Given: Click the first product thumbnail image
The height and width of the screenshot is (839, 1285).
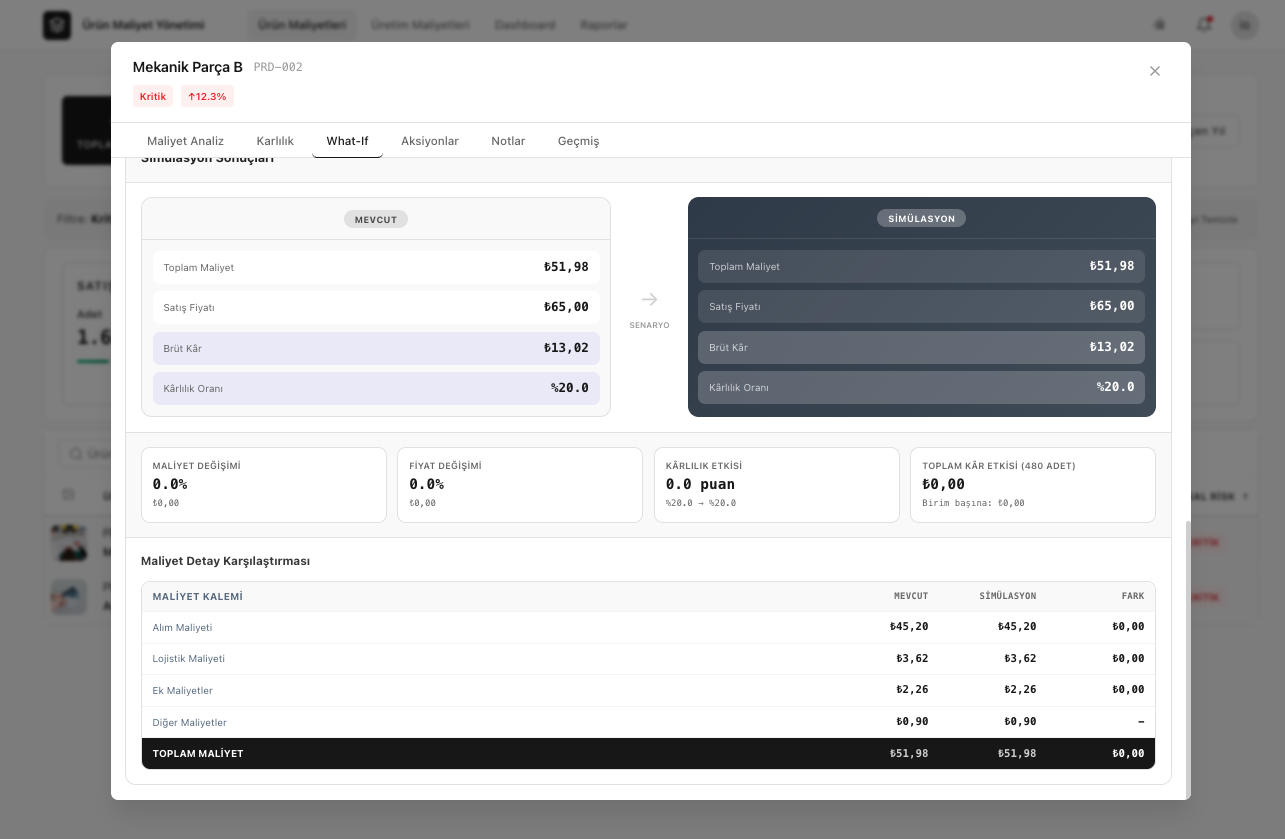Looking at the screenshot, I should tap(69, 542).
